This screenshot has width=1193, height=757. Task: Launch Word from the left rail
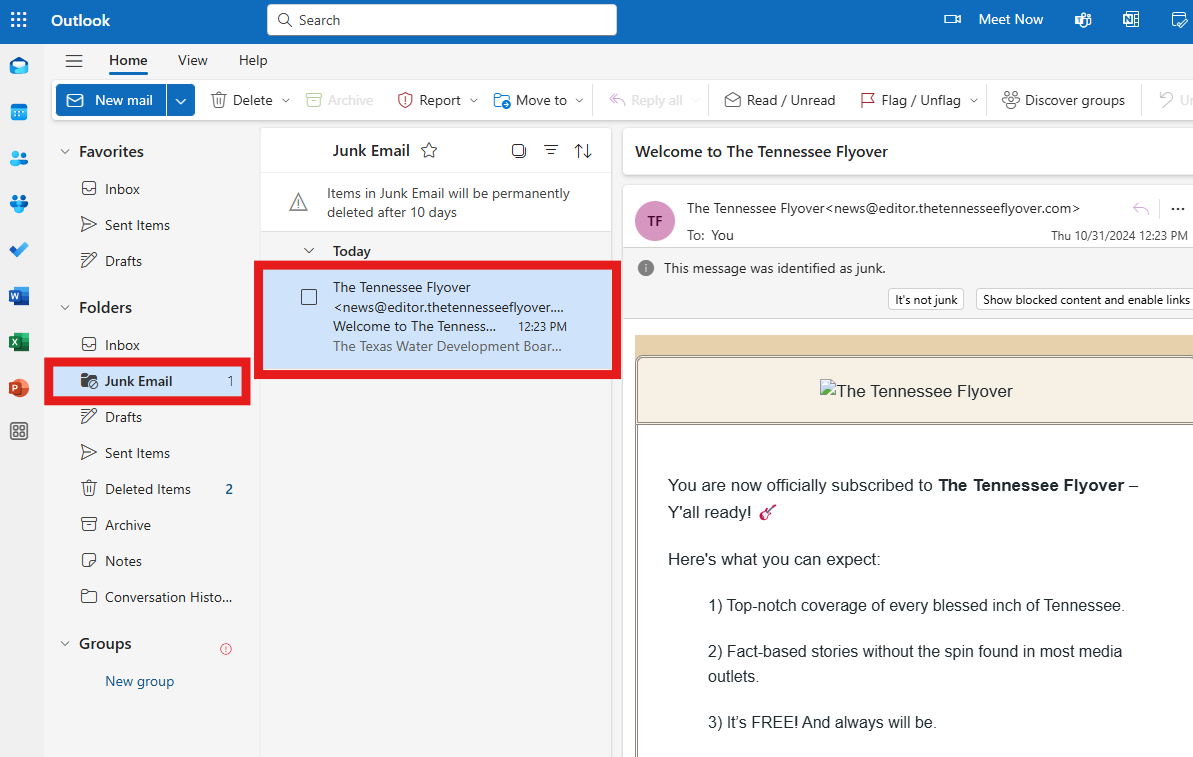[x=19, y=296]
